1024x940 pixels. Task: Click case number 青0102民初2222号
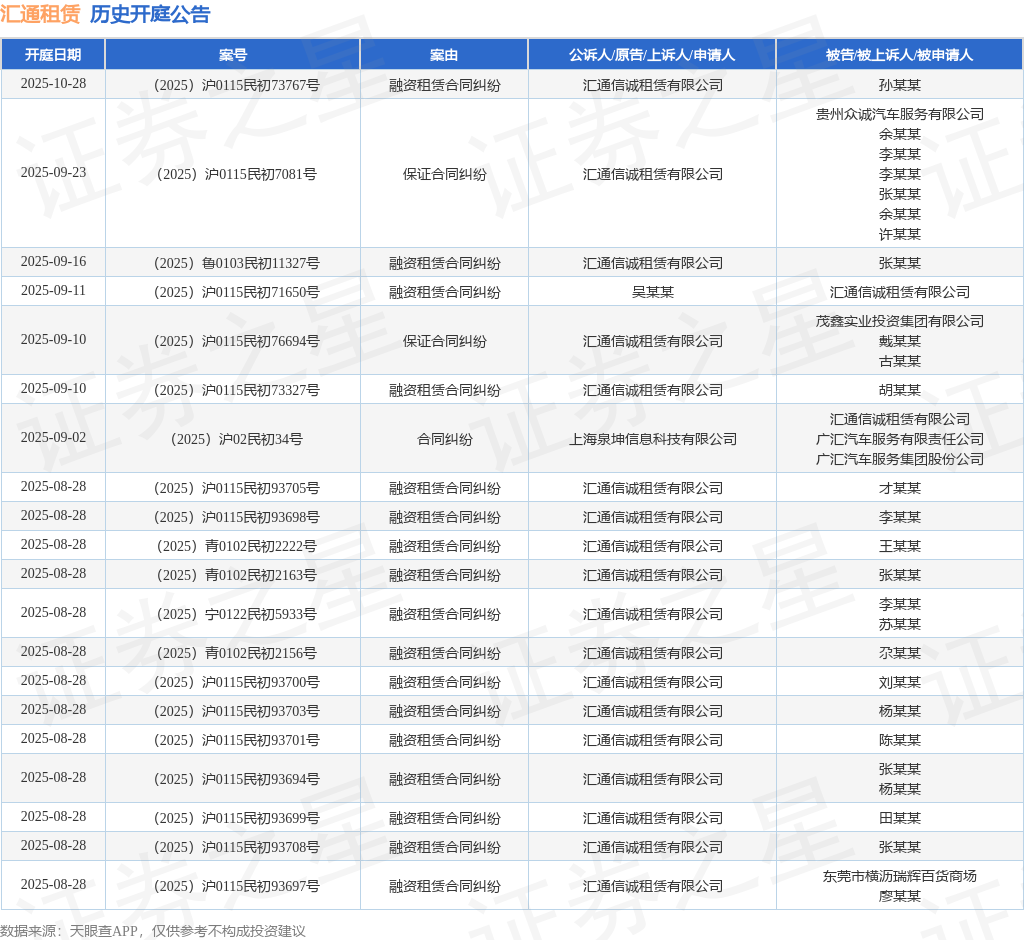click(236, 546)
